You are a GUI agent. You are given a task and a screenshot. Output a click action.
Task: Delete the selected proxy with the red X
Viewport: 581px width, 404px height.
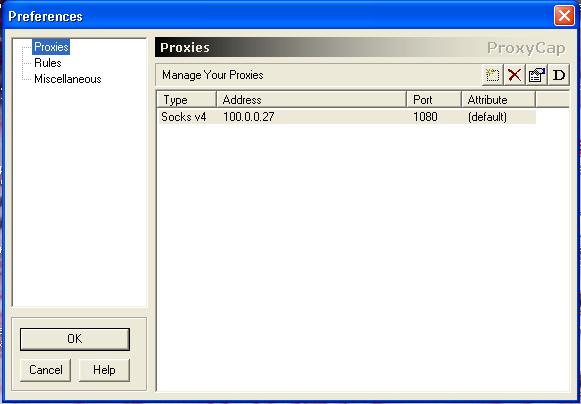click(514, 75)
